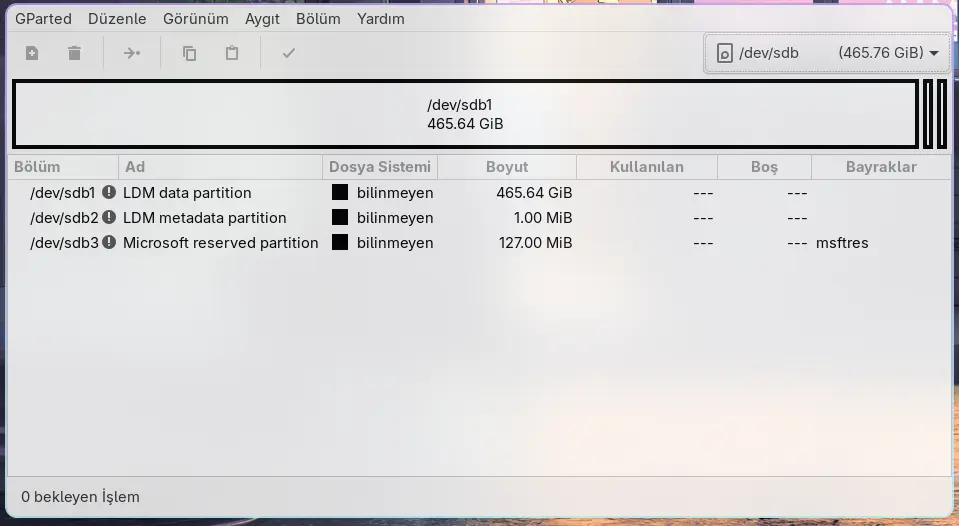The height and width of the screenshot is (526, 959).
Task: Click black file system swatch for /dev/sdb1
Action: coord(340,192)
